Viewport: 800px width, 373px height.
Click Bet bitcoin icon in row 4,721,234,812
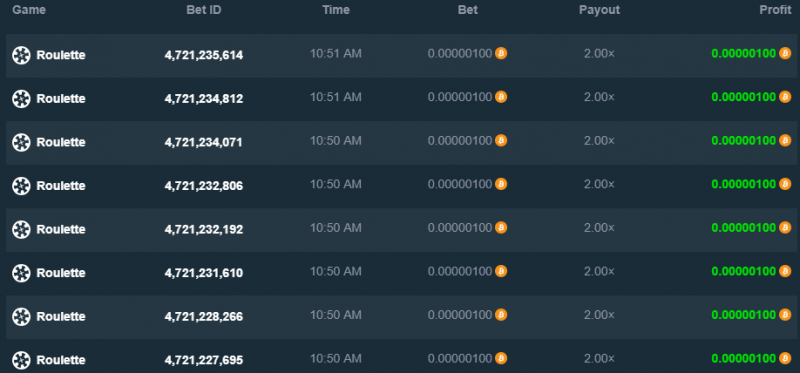pyautogui.click(x=501, y=96)
